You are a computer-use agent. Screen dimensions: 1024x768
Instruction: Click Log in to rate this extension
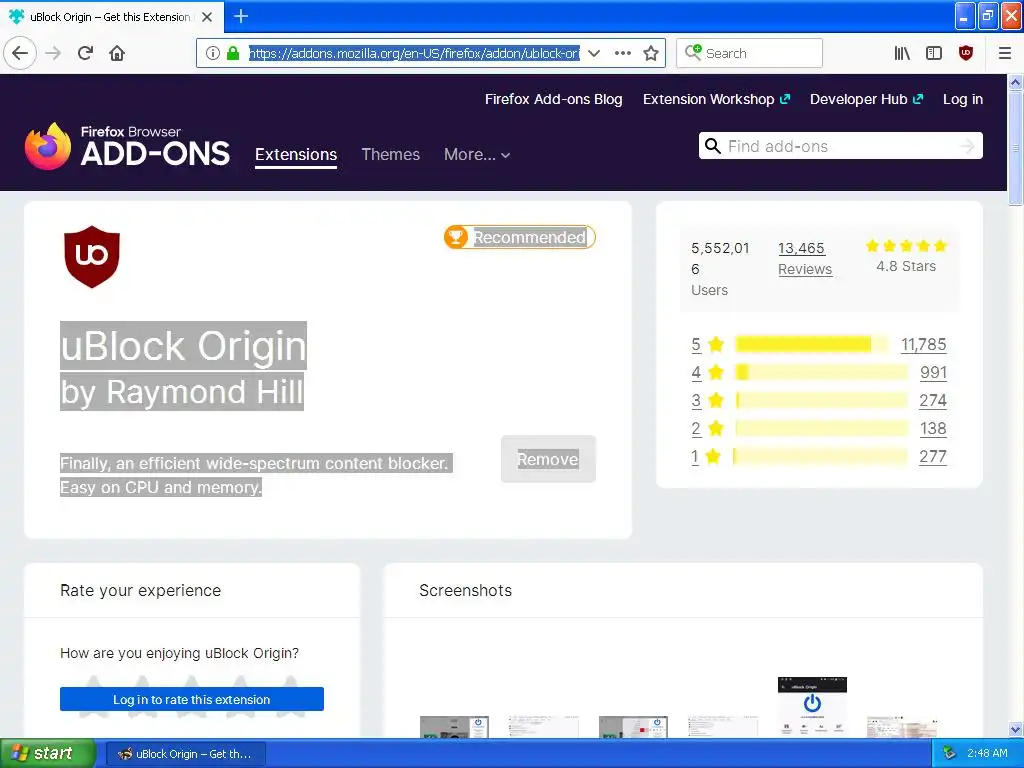[x=192, y=699]
